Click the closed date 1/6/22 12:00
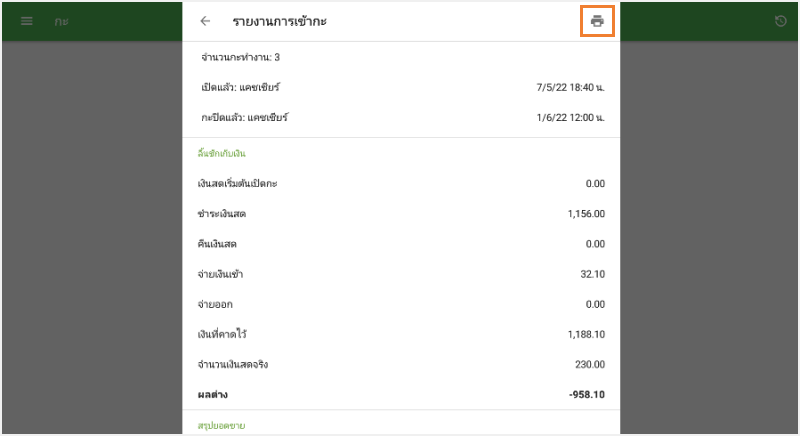 (x=570, y=118)
